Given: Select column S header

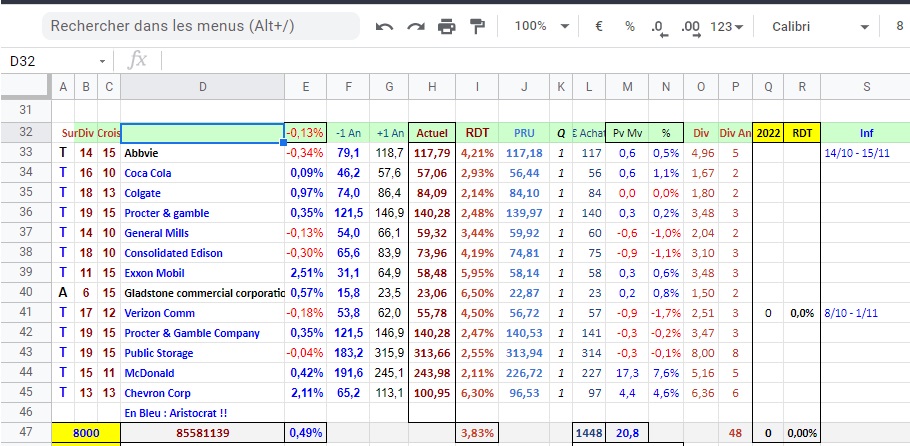Looking at the screenshot, I should coord(865,87).
